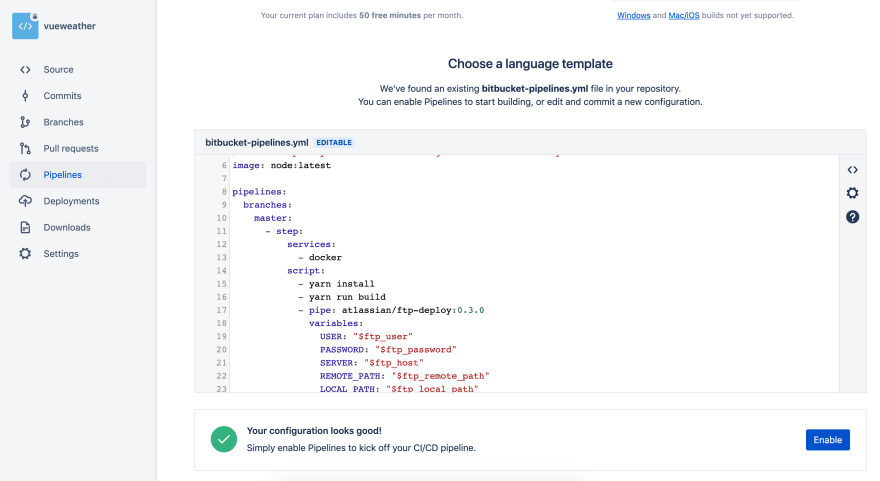Click the '- step:' code line
The width and height of the screenshot is (880, 481).
[284, 231]
